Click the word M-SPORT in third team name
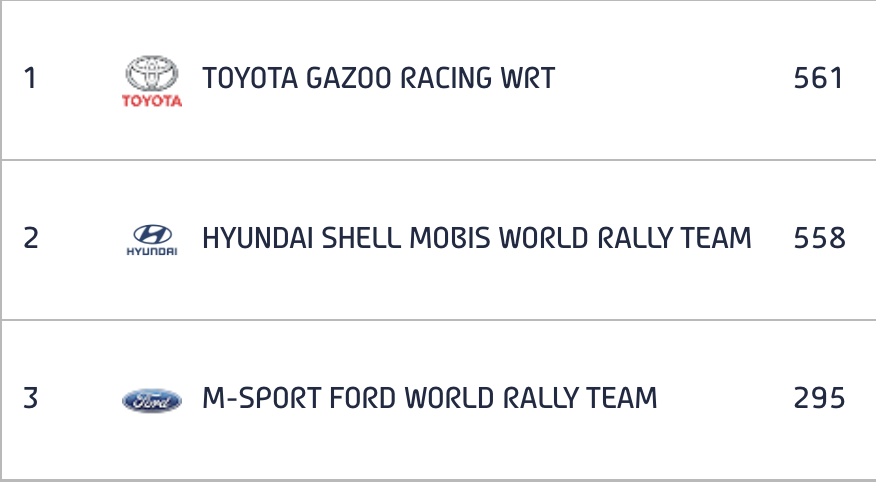This screenshot has width=876, height=482. click(262, 398)
